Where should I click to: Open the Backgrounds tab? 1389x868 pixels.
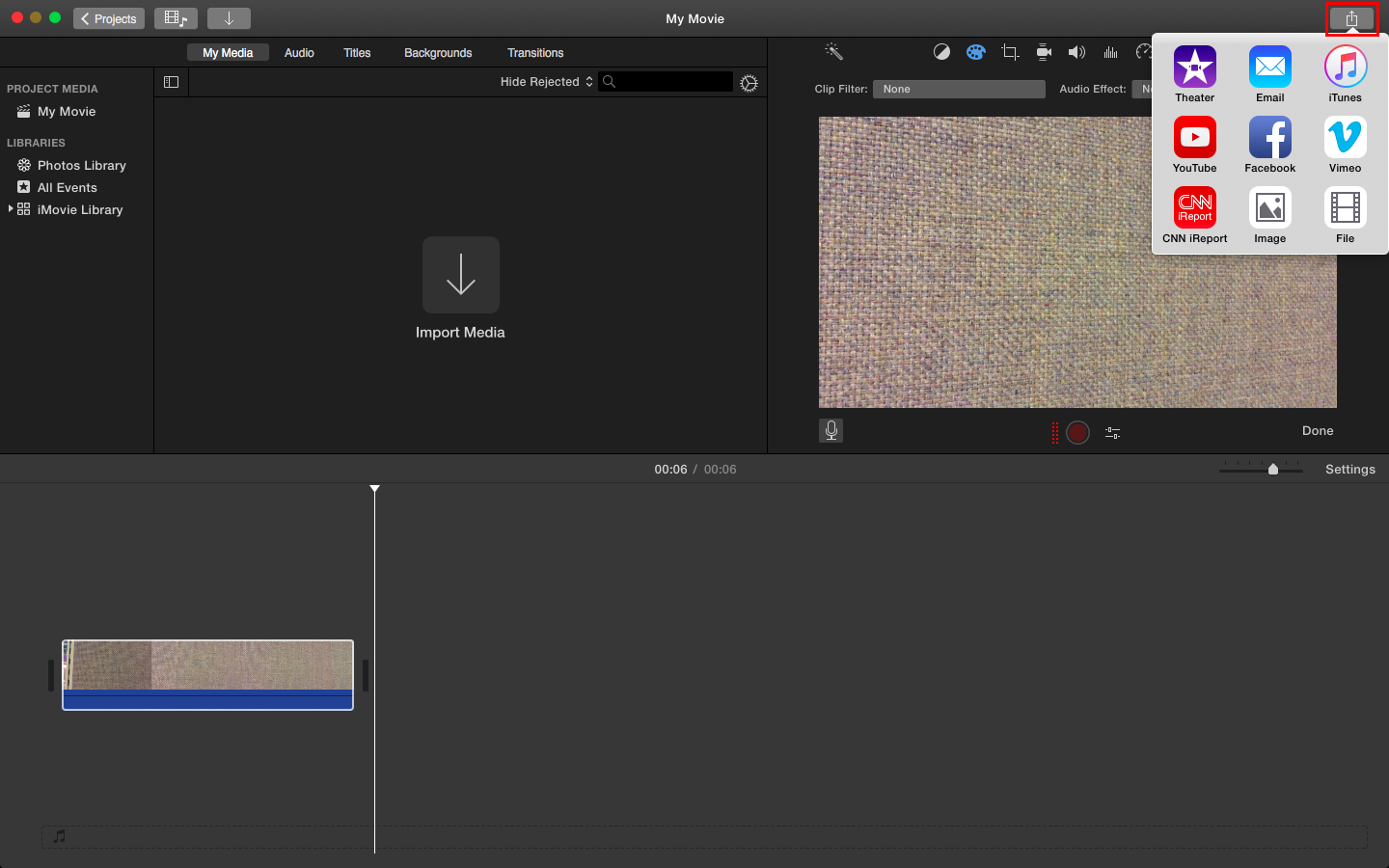438,53
